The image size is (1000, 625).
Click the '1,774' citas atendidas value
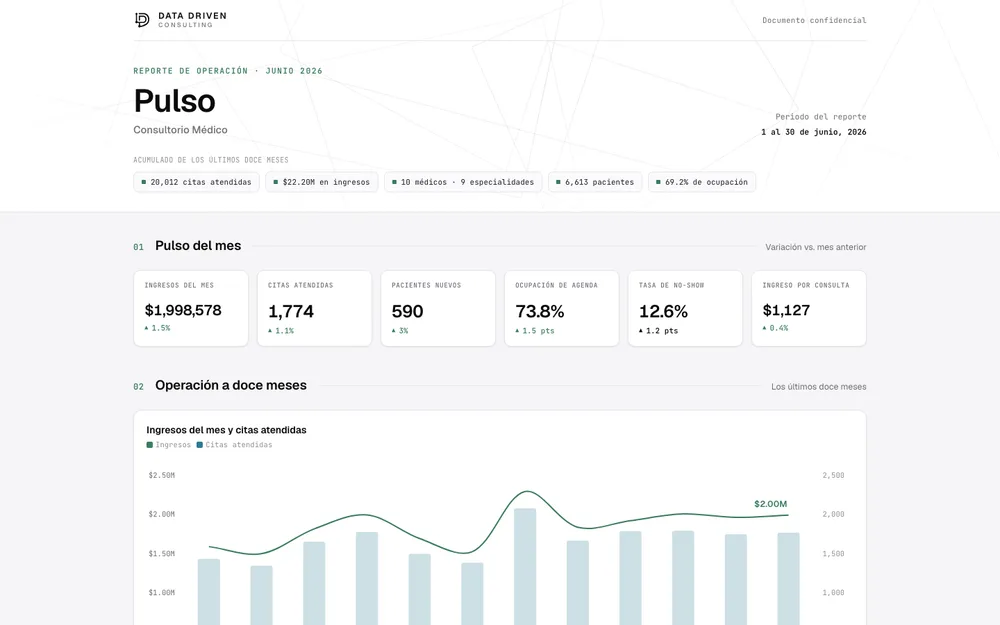click(x=291, y=311)
